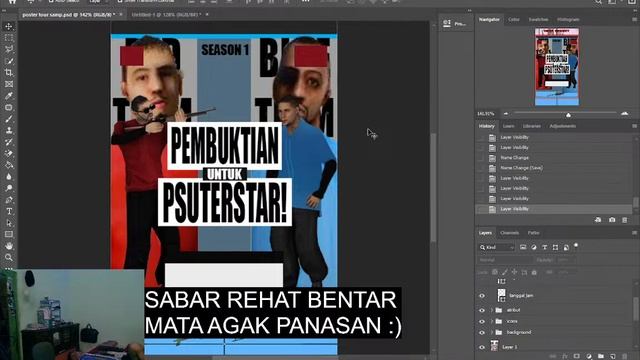Select the Lasso tool
This screenshot has width=640, height=360.
coord(9,49)
